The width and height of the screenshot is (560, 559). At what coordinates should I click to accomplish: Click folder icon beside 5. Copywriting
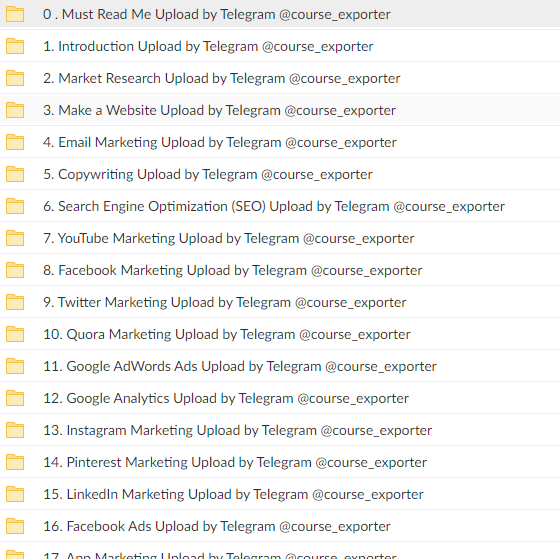coord(15,174)
